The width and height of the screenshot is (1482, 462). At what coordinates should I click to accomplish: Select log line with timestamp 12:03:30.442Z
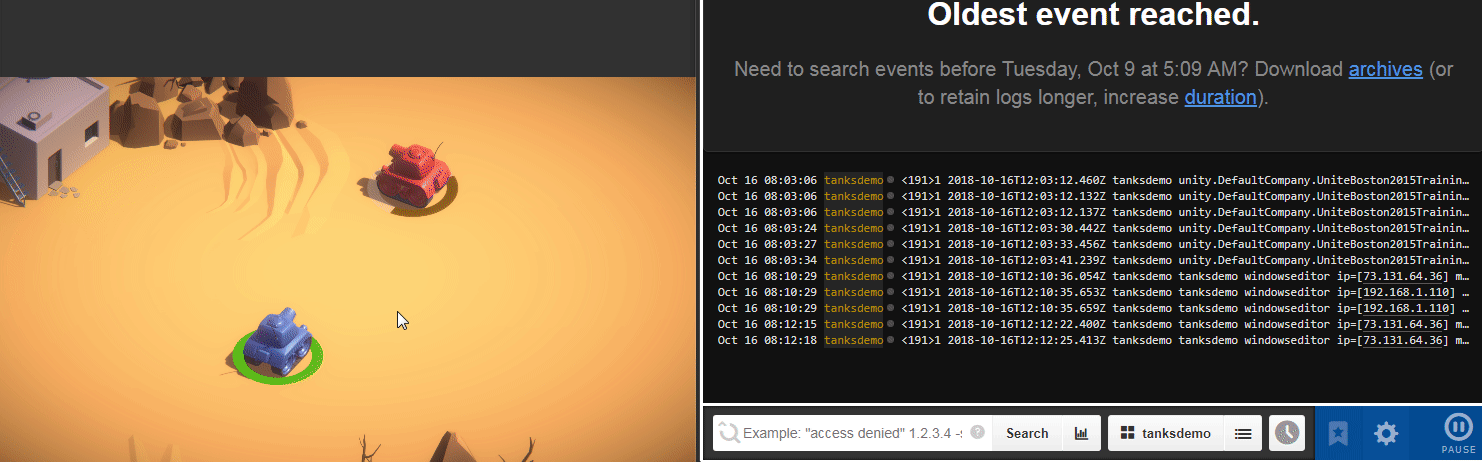pos(1094,228)
